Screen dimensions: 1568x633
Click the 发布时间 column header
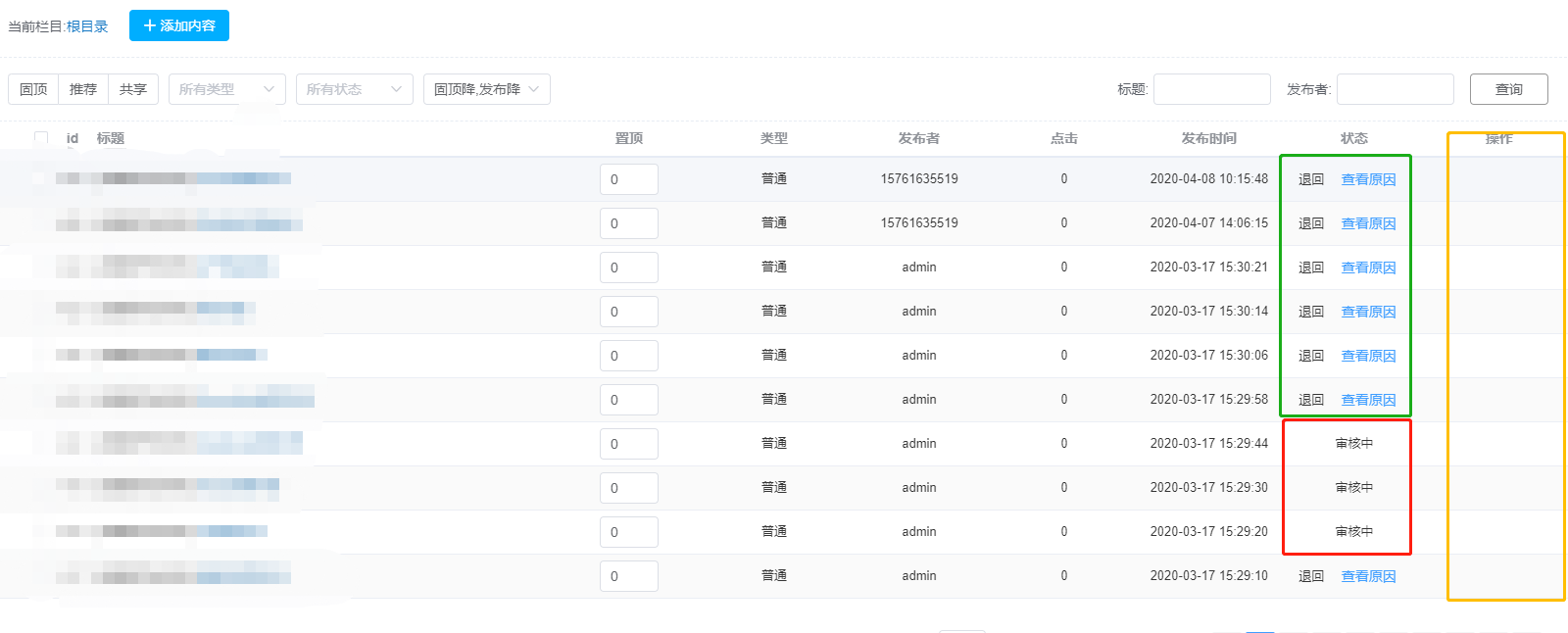[1208, 138]
